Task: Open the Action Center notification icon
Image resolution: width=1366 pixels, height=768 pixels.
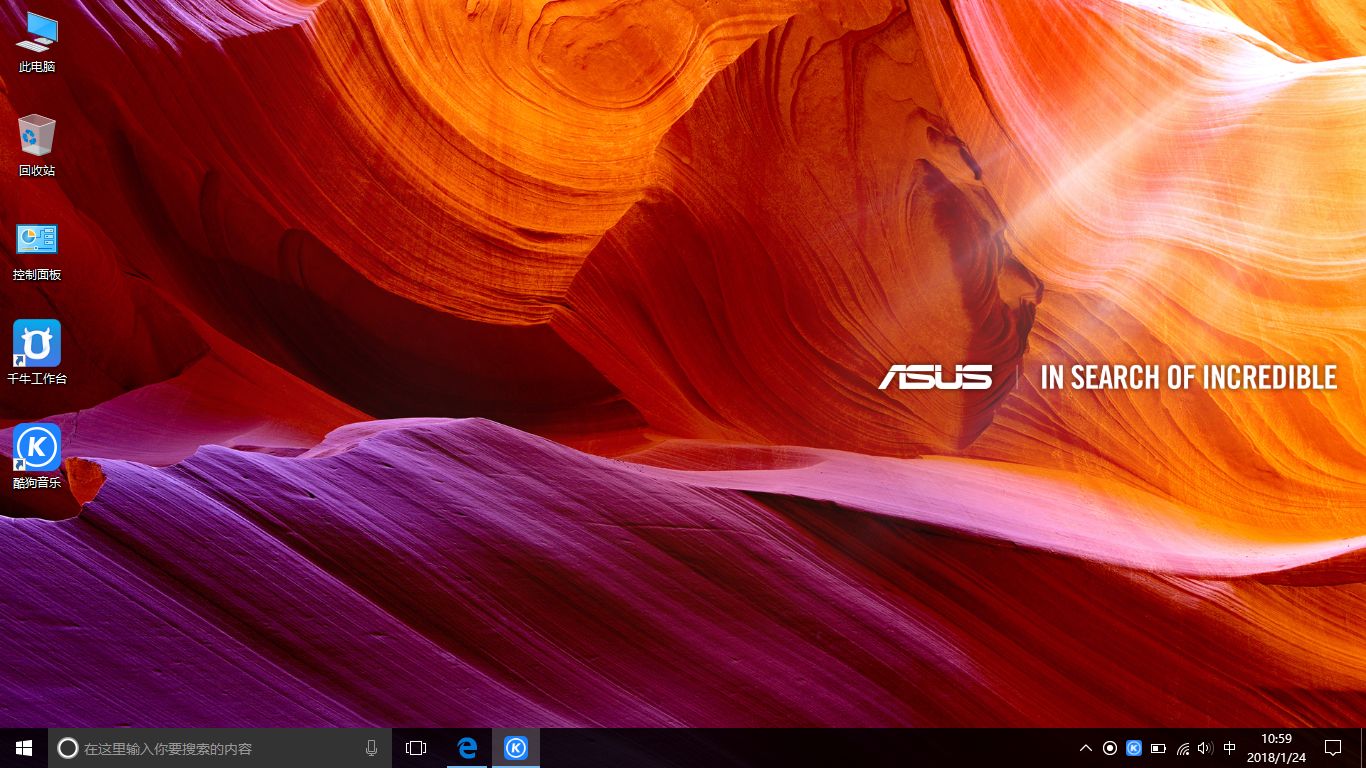Action: tap(1333, 747)
